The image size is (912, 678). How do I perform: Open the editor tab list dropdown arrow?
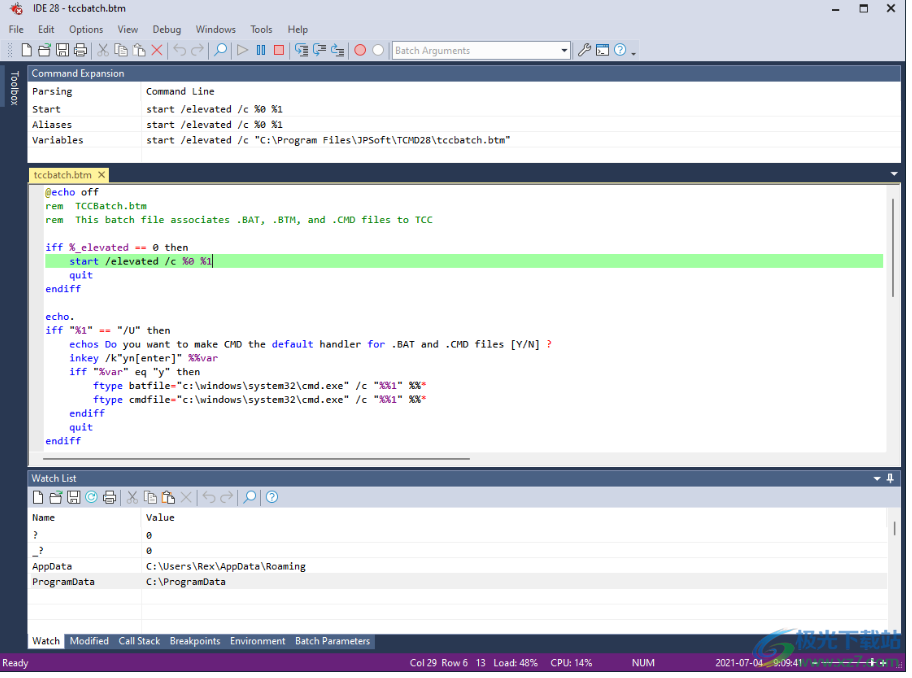894,174
